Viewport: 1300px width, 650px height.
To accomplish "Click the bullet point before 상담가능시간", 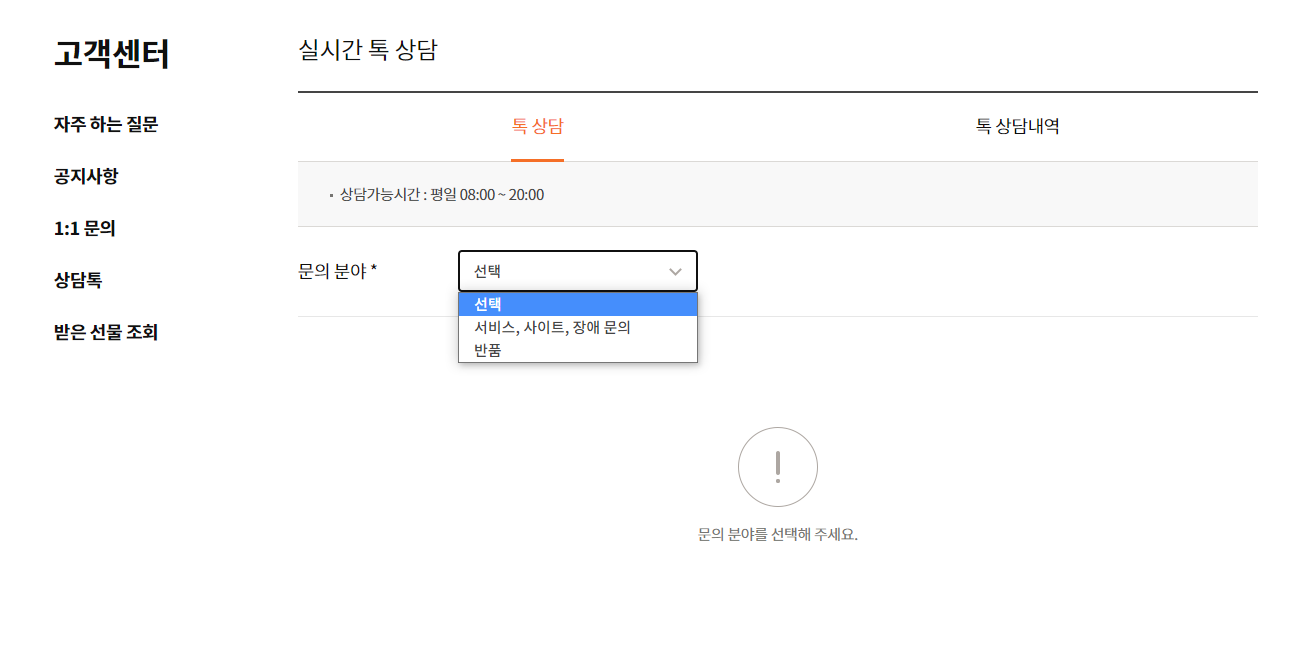I will [x=331, y=195].
